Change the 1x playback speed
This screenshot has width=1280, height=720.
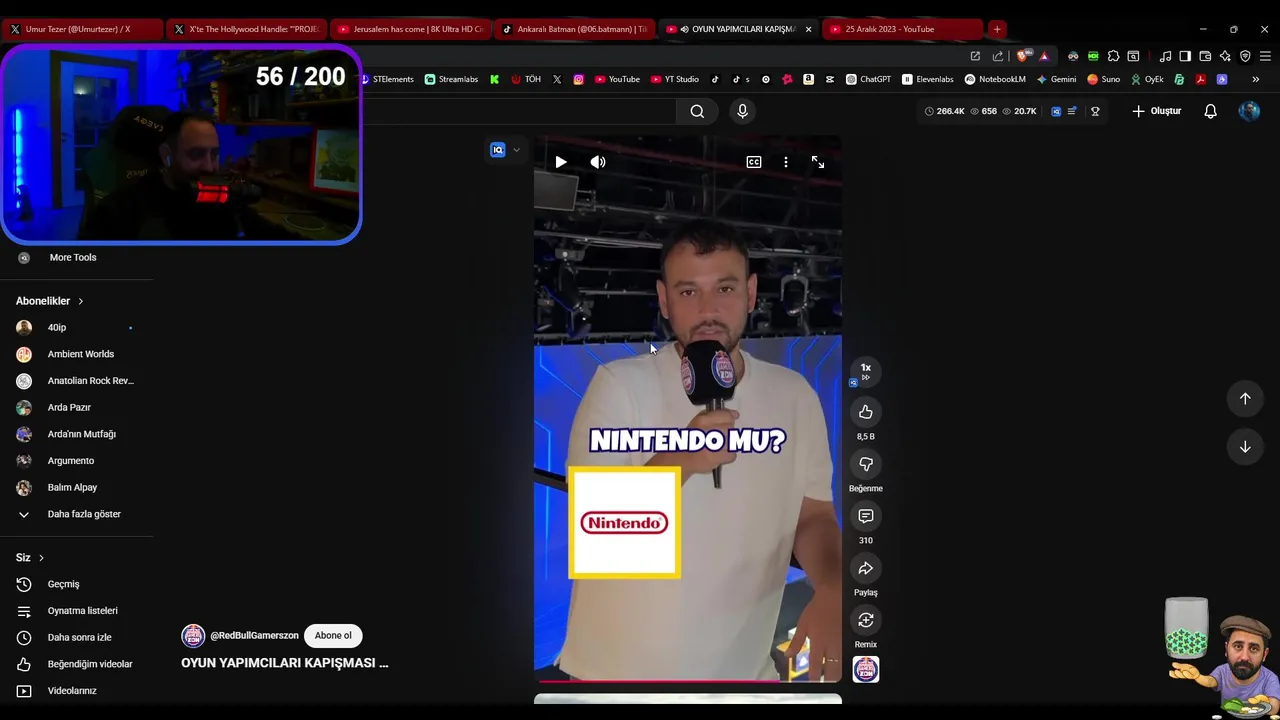click(866, 370)
